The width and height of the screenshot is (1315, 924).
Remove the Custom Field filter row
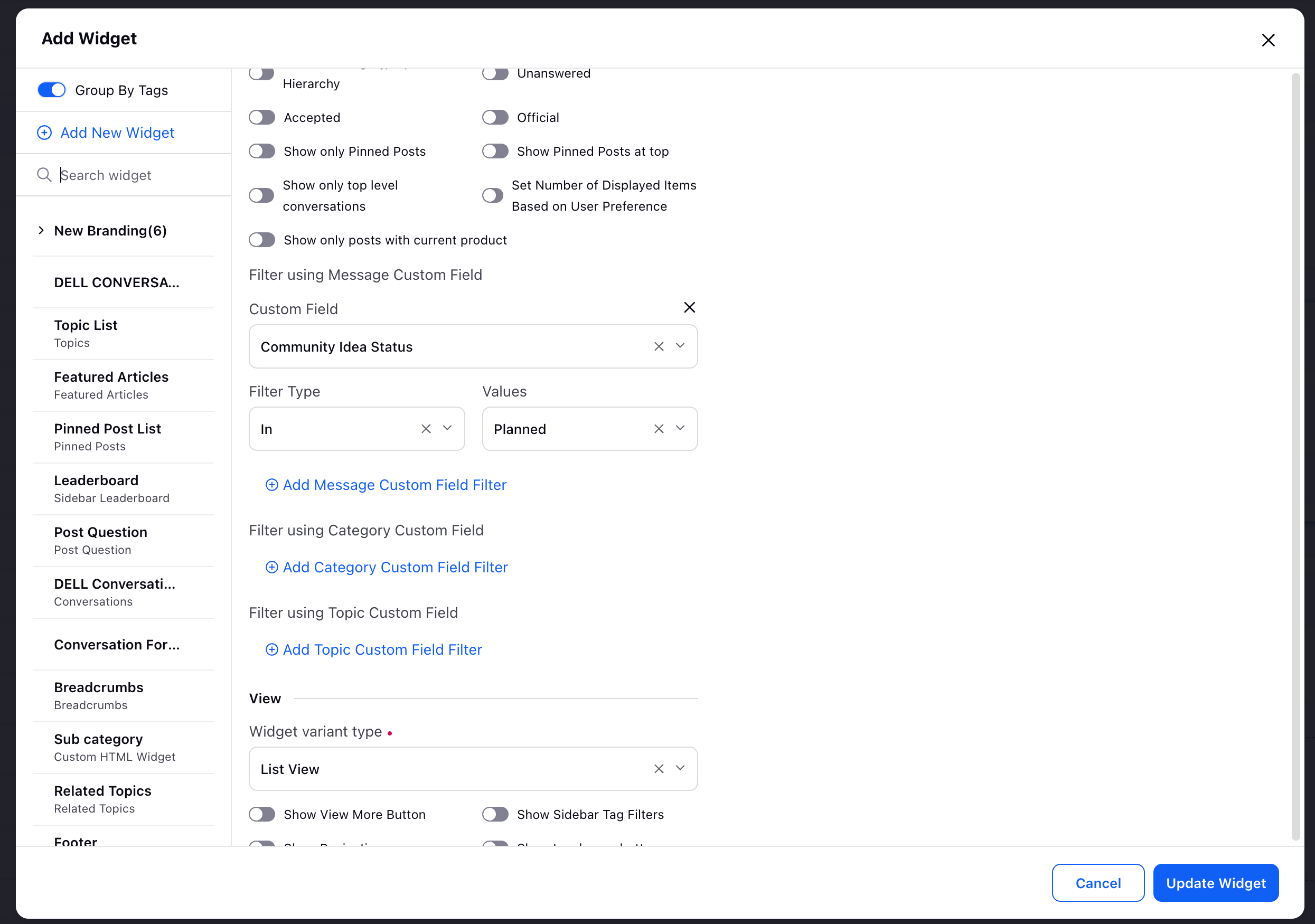point(690,307)
